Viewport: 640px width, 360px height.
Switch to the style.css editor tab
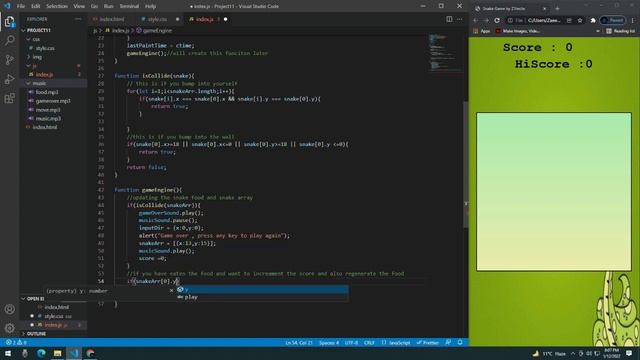pyautogui.click(x=157, y=19)
